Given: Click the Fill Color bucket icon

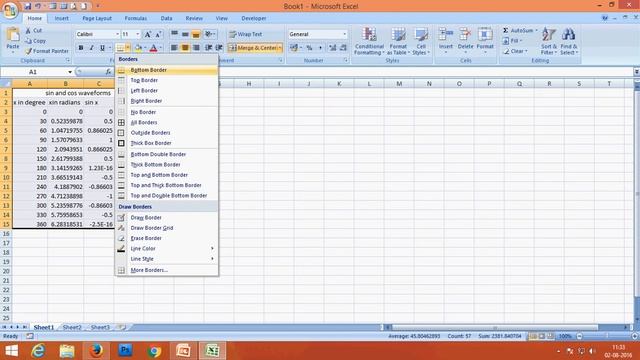Looking at the screenshot, I should [138, 48].
